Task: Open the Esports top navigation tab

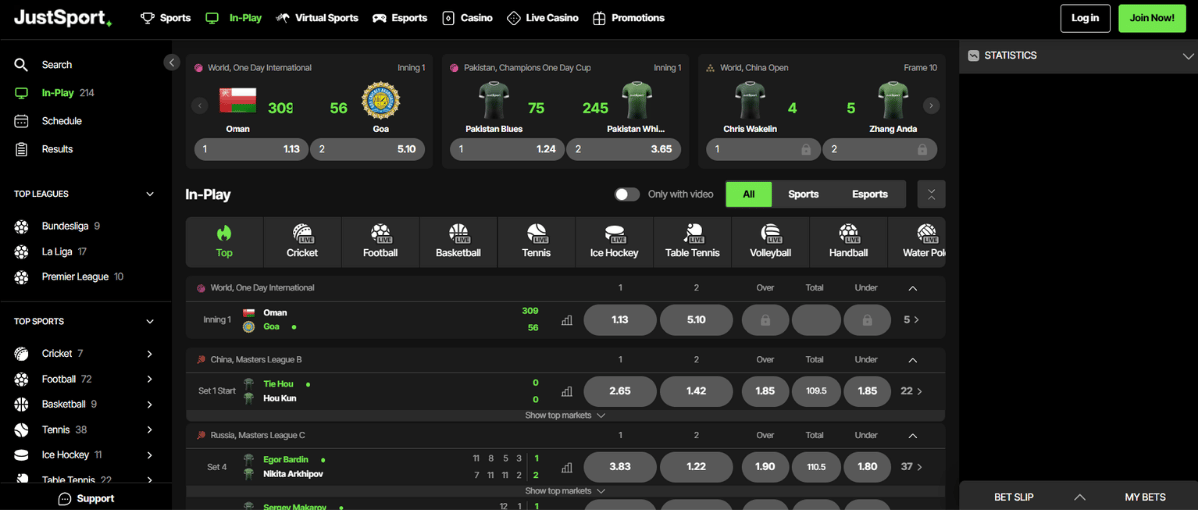Action: click(x=400, y=18)
